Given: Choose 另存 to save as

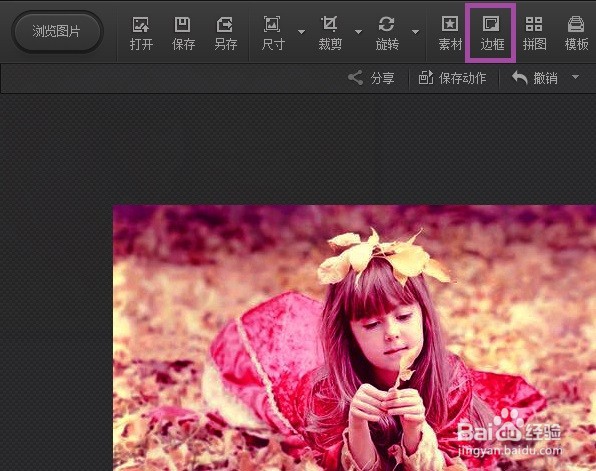Looking at the screenshot, I should coord(225,33).
